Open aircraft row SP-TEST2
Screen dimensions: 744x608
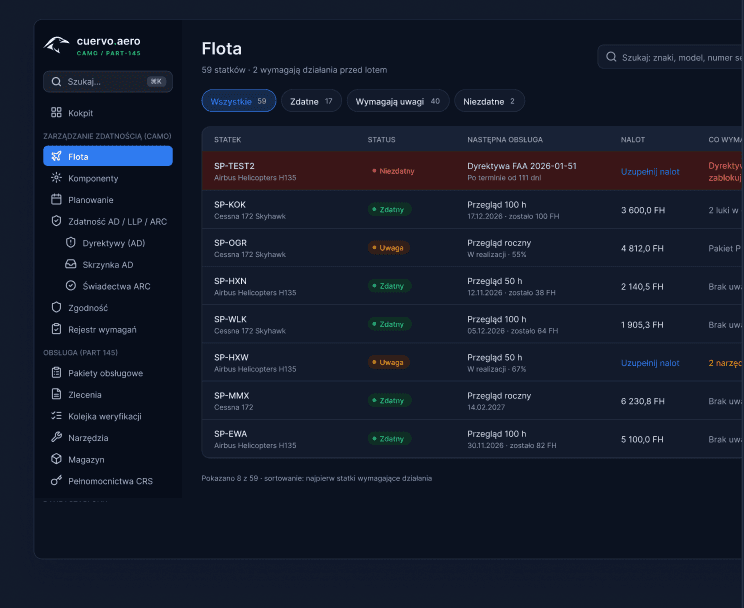[x=473, y=171]
